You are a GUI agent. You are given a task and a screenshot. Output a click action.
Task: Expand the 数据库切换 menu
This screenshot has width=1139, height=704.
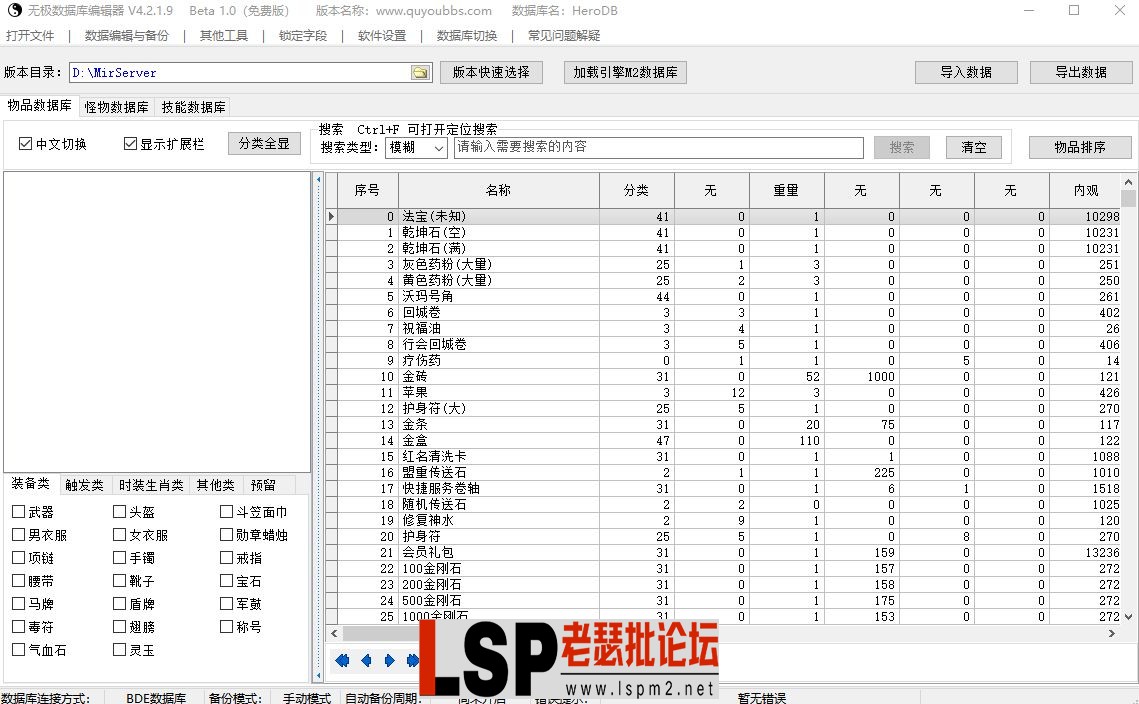(466, 36)
